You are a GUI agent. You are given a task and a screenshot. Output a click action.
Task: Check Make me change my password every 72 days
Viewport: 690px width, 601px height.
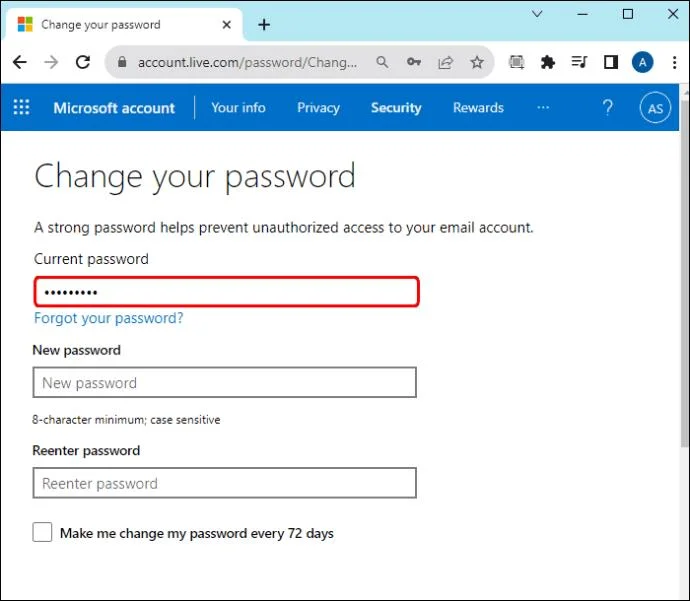[42, 532]
